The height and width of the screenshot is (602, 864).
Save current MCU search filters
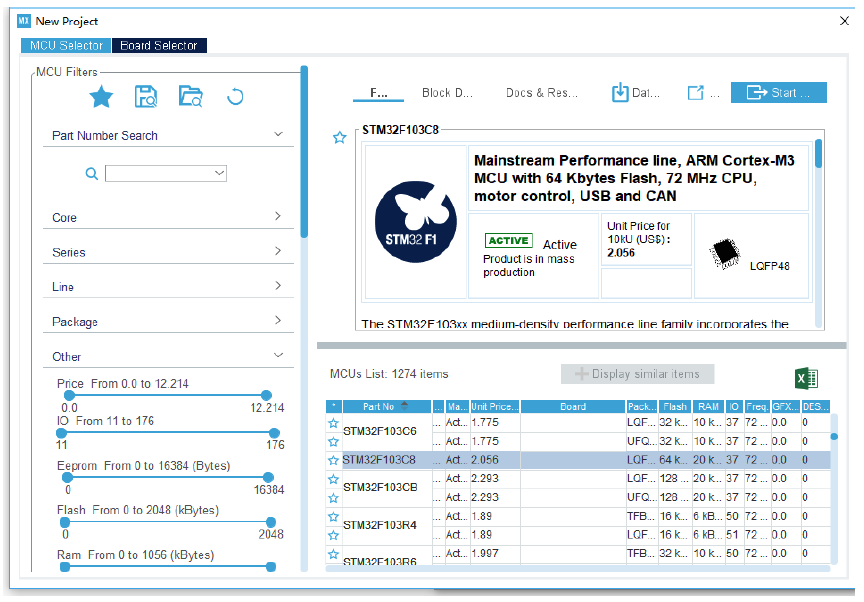(x=146, y=96)
